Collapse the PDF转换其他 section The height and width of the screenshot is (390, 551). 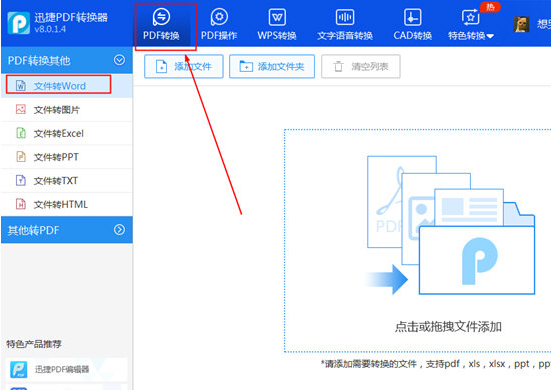tap(67, 60)
